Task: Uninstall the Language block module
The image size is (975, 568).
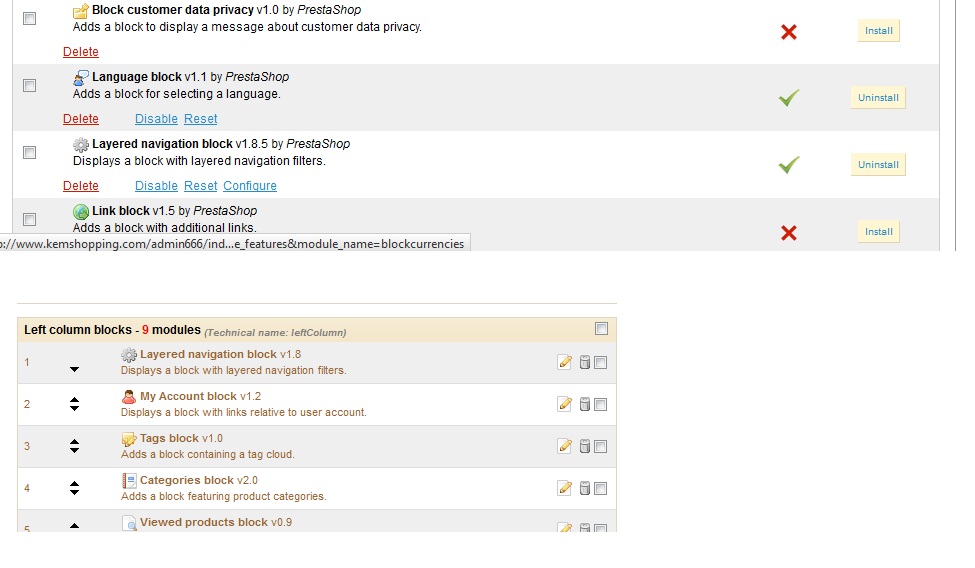Action: pyautogui.click(x=878, y=98)
